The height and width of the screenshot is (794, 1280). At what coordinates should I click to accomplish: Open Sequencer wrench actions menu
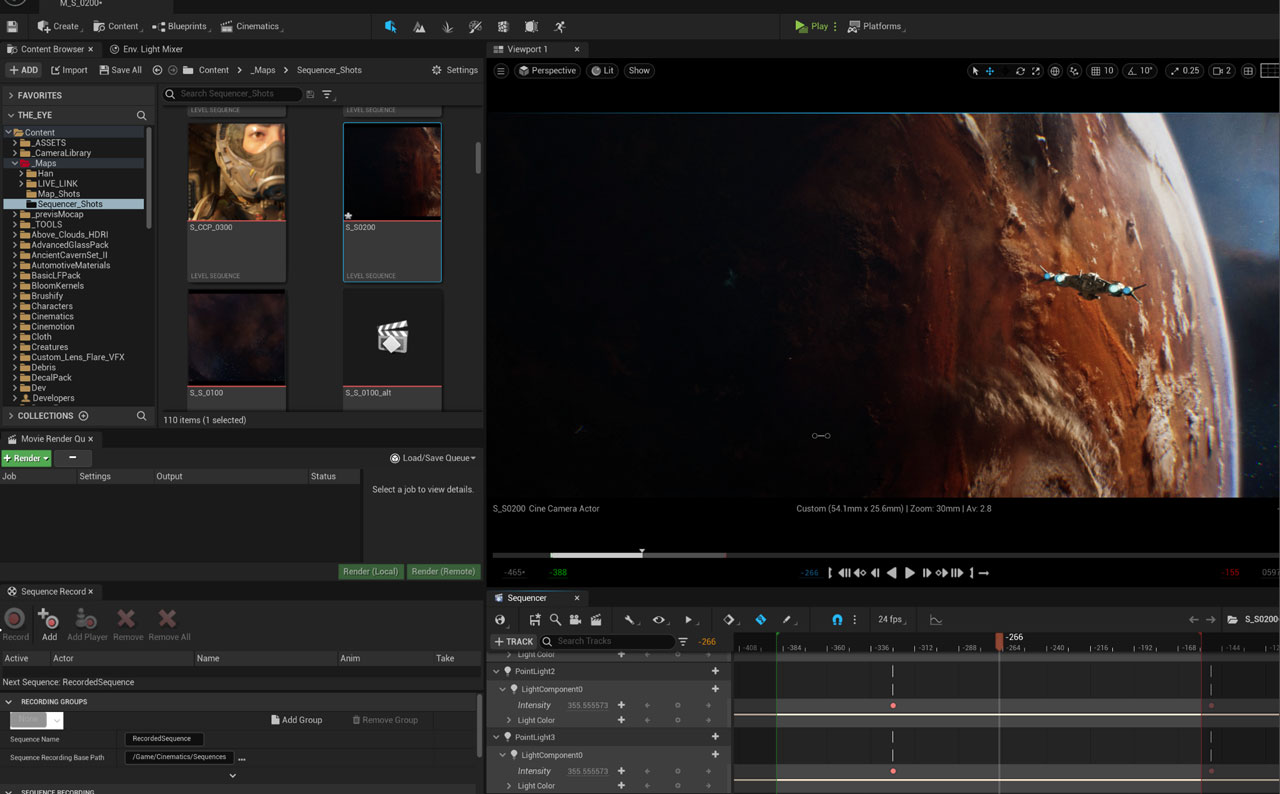629,620
